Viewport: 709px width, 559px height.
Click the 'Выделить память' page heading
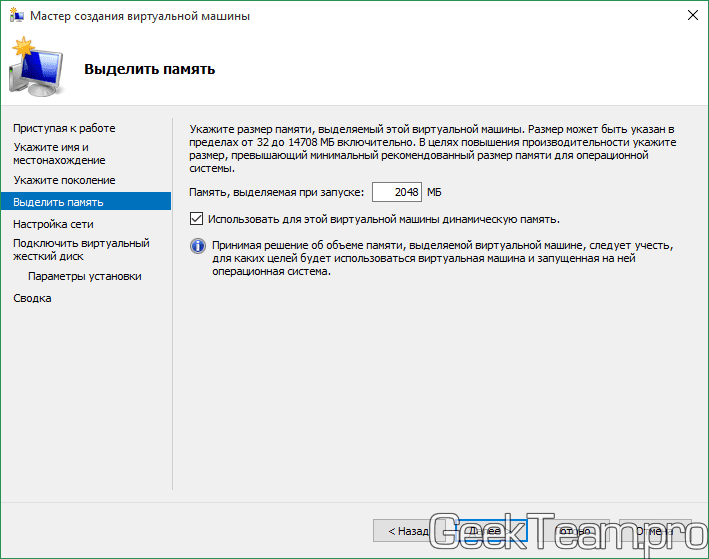click(149, 69)
